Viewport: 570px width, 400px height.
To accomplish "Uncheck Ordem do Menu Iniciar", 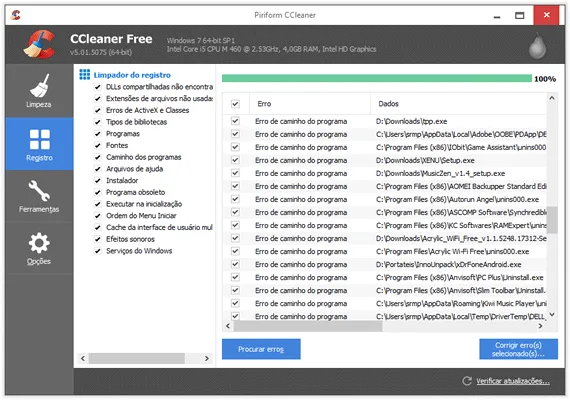I will (x=97, y=216).
